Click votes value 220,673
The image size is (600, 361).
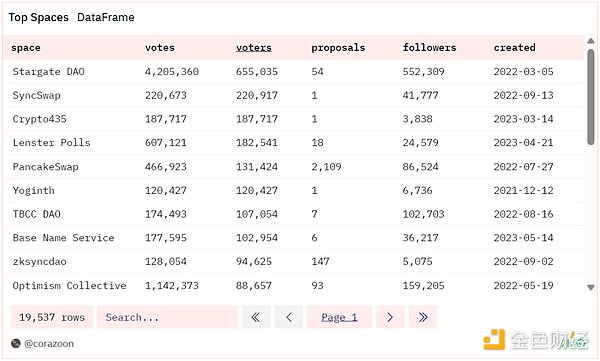[x=166, y=95]
